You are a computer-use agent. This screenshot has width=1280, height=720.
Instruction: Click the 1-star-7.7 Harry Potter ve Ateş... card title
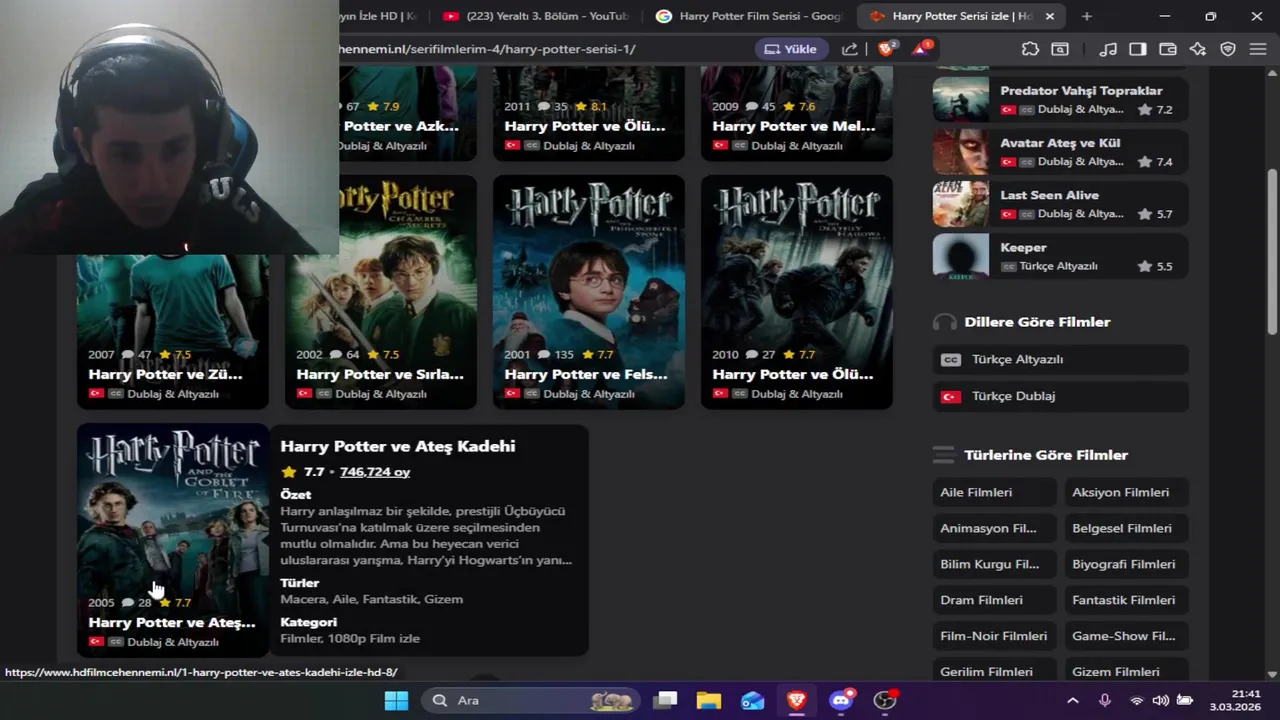click(172, 622)
